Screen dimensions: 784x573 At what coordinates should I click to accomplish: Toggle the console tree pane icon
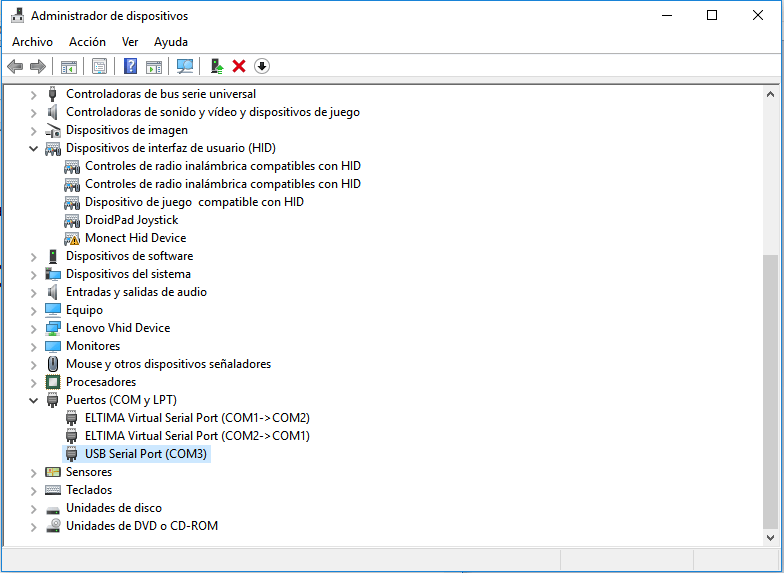(x=68, y=66)
